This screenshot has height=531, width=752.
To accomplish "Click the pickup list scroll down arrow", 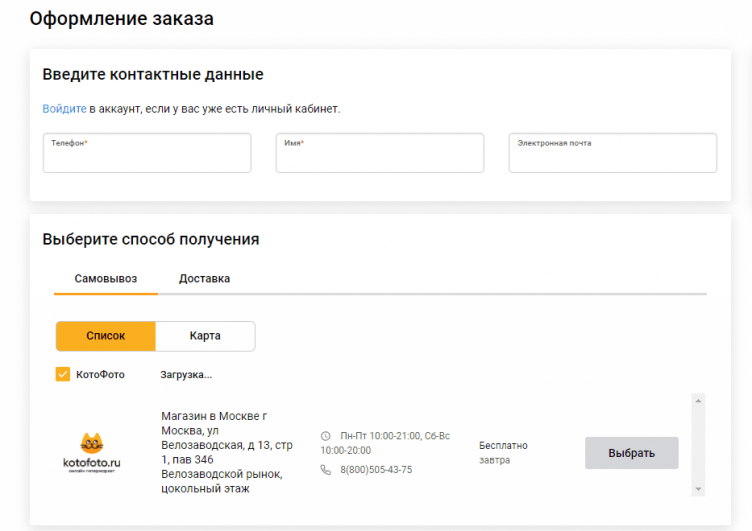I will click(x=698, y=489).
